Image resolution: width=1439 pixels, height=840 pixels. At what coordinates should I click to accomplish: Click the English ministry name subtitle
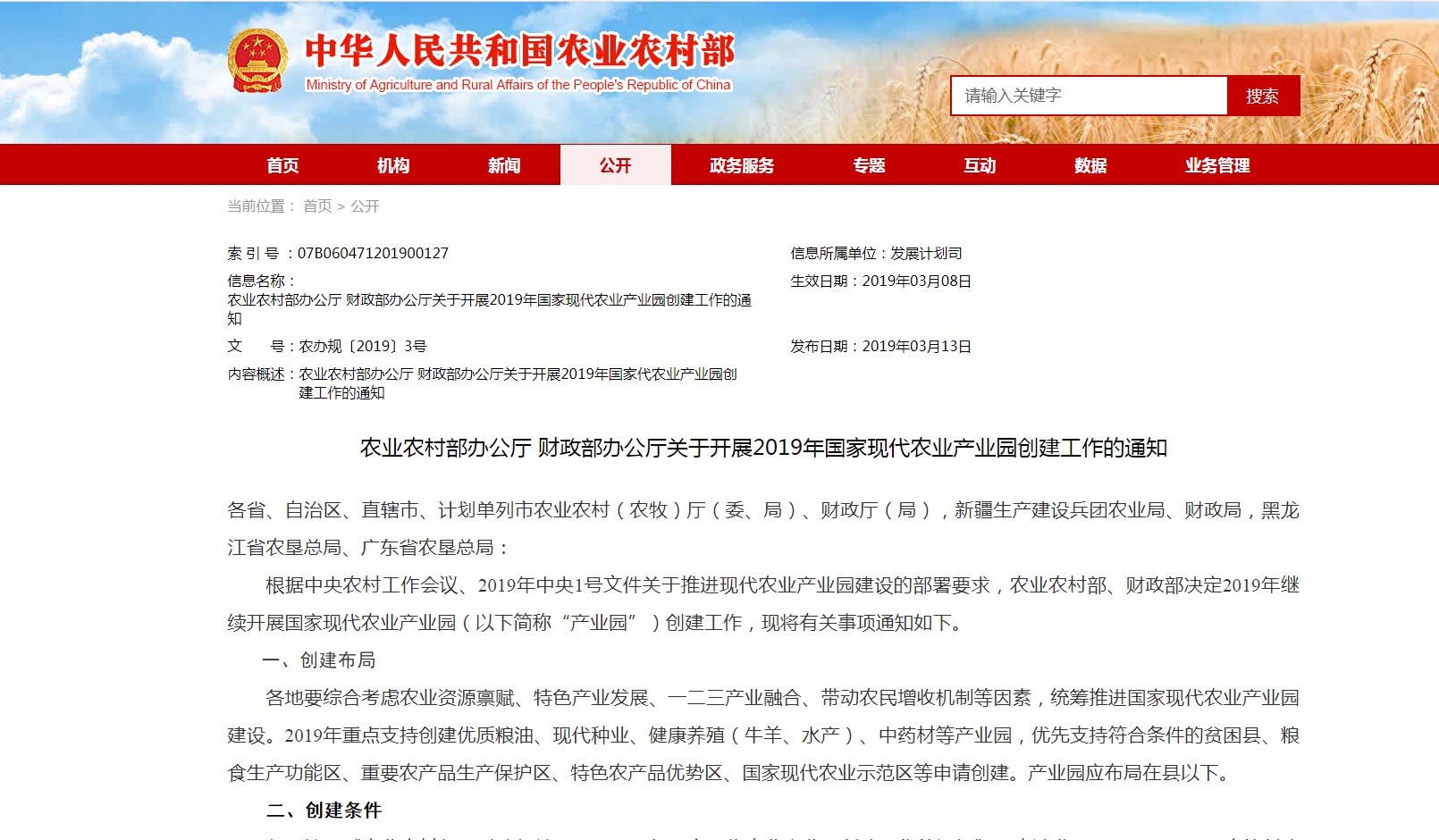[518, 85]
